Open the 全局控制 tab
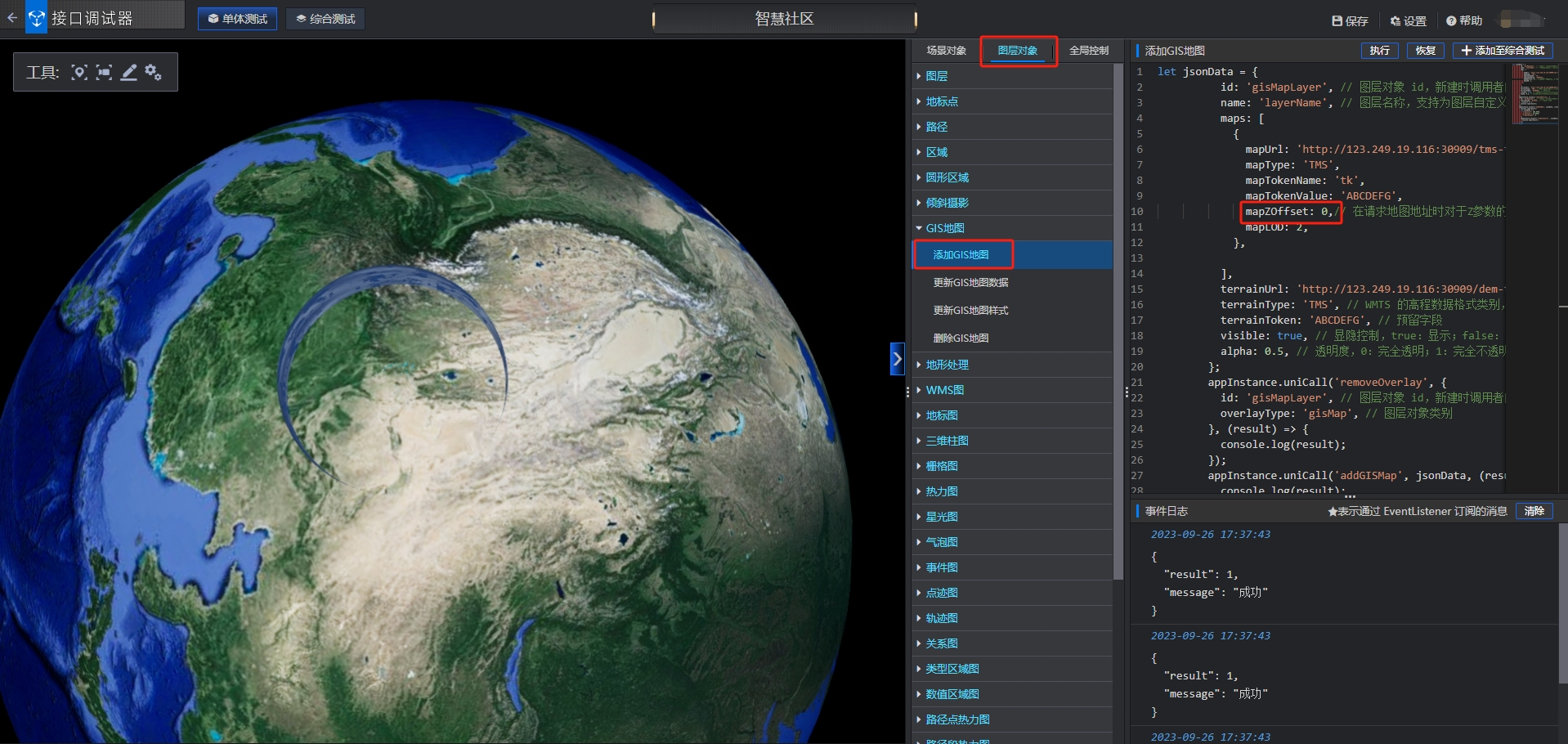1568x744 pixels. point(1089,51)
